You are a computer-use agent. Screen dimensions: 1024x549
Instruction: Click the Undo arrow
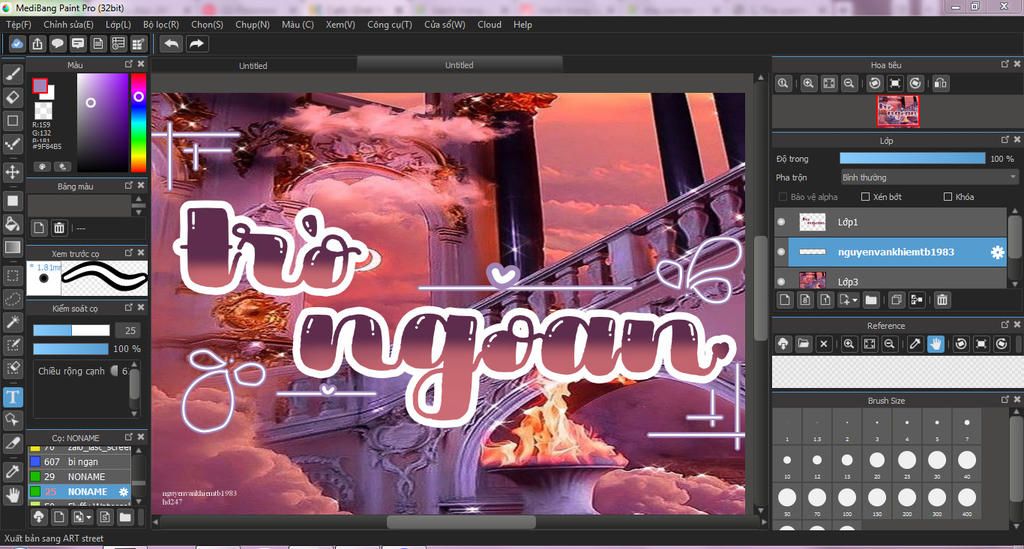coord(172,44)
